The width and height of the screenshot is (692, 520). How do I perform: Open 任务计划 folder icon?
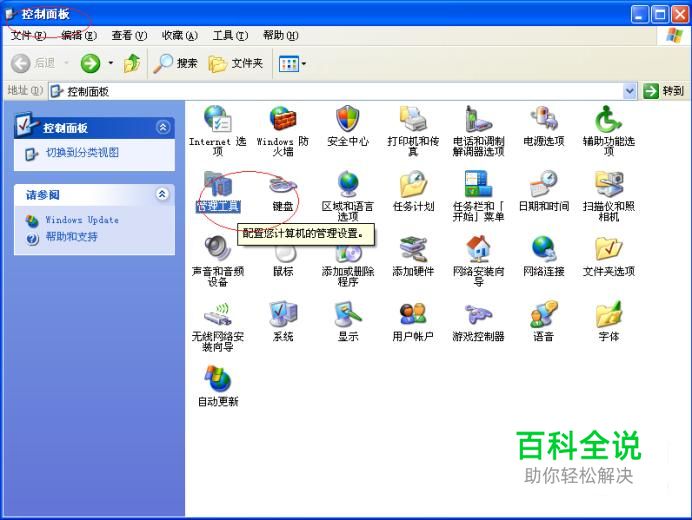(413, 184)
